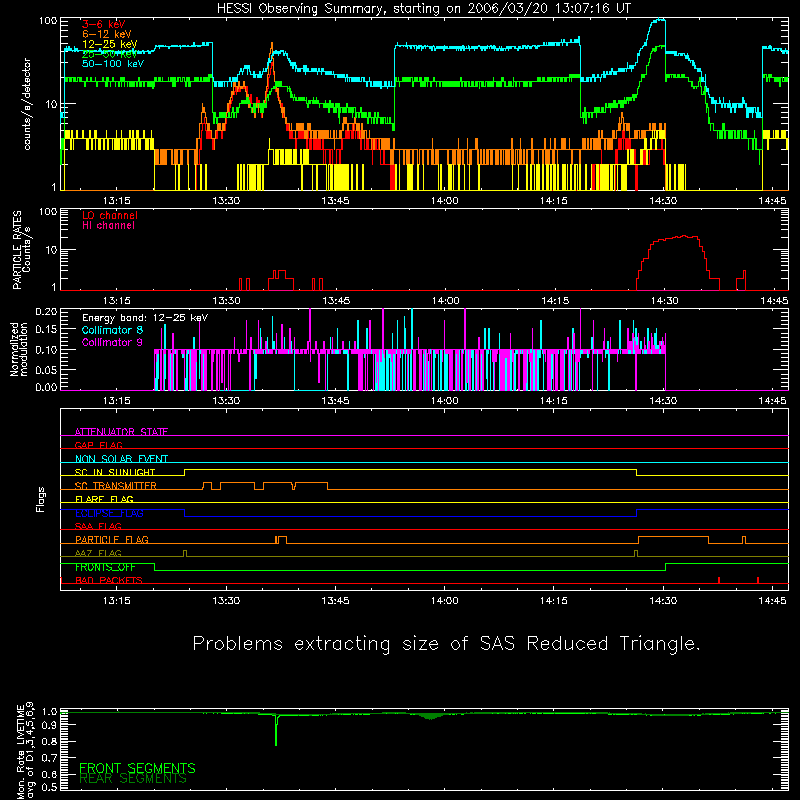Click the livetime dip in the bottom plot
Image resolution: width=800 pixels, height=800 pixels.
coord(276,730)
